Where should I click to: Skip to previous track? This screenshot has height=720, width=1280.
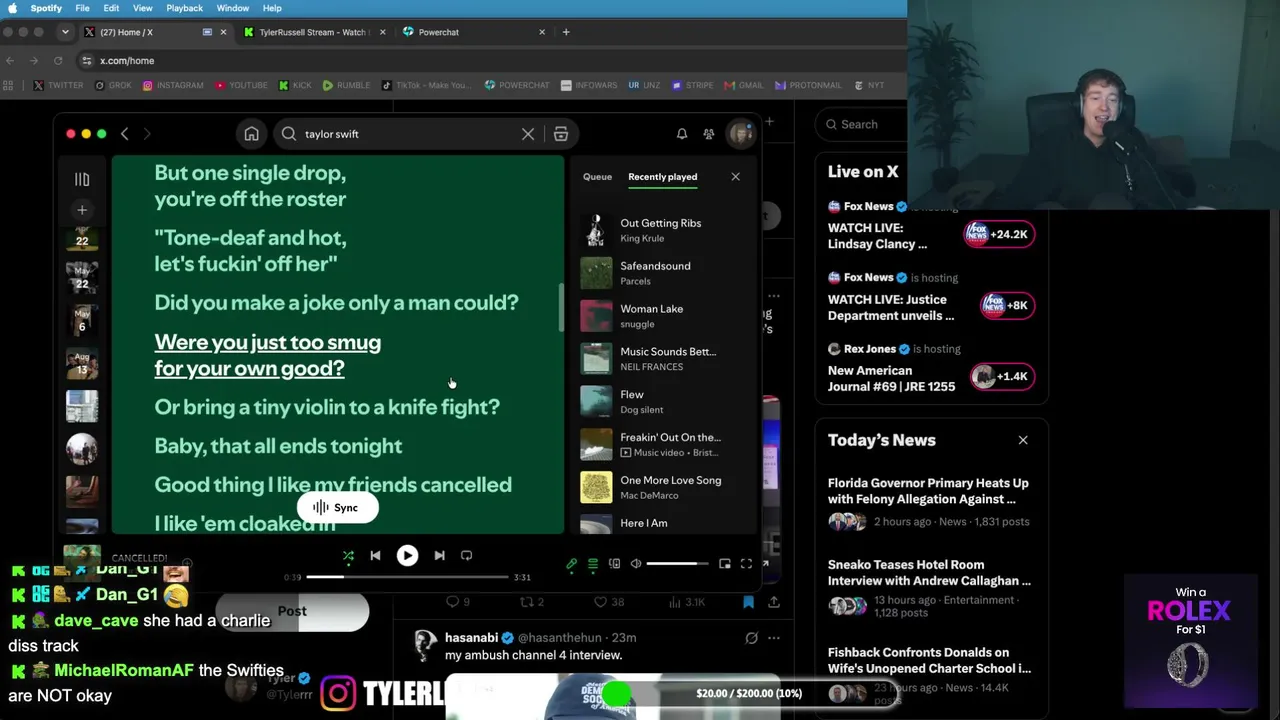coord(375,555)
